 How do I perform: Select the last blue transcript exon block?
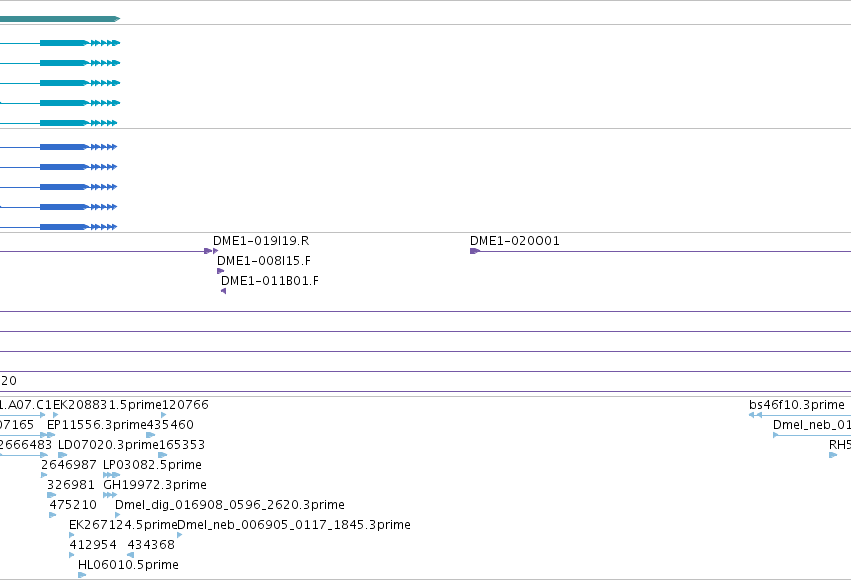click(63, 227)
